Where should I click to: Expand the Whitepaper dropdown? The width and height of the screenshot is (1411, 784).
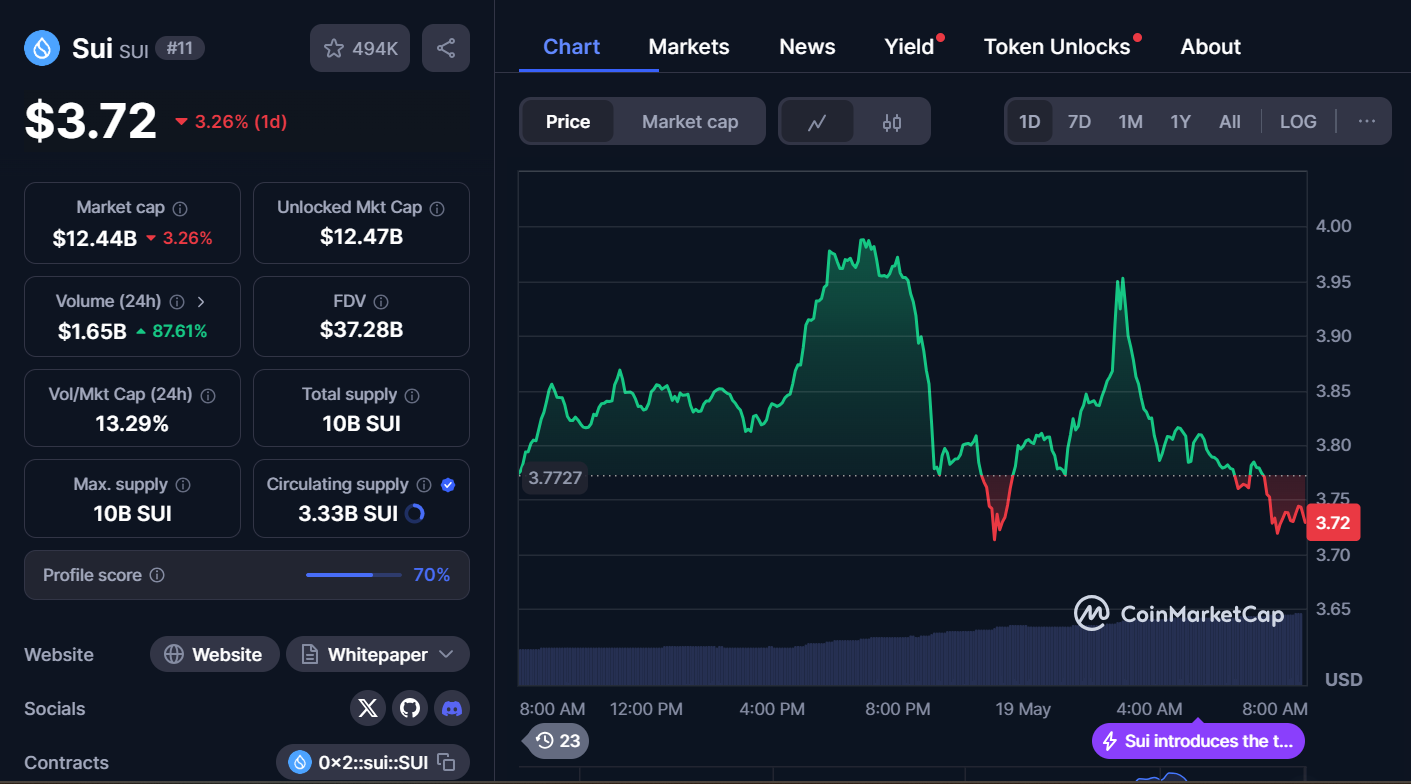(x=378, y=655)
